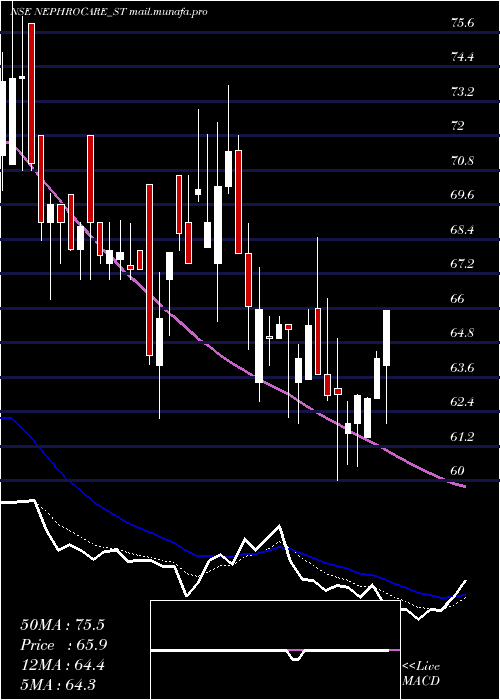Click the 12MA : 64.4 value

(62, 665)
